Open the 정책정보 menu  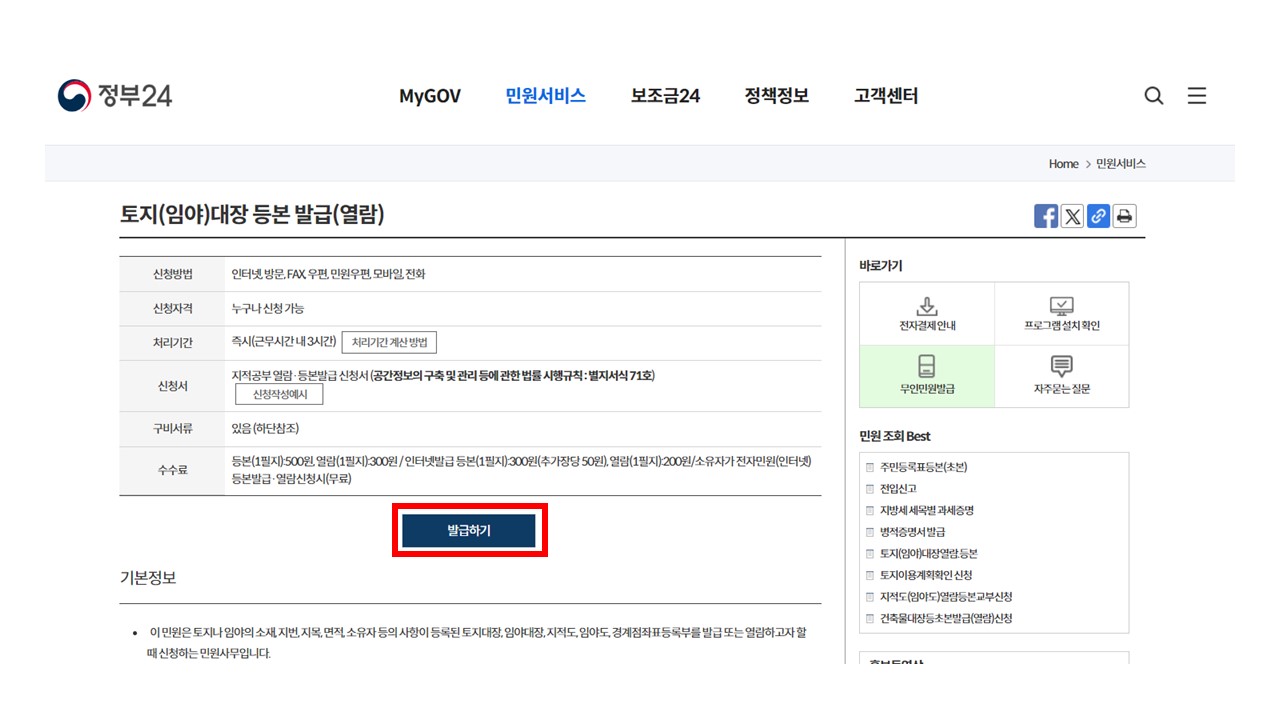pyautogui.click(x=776, y=96)
